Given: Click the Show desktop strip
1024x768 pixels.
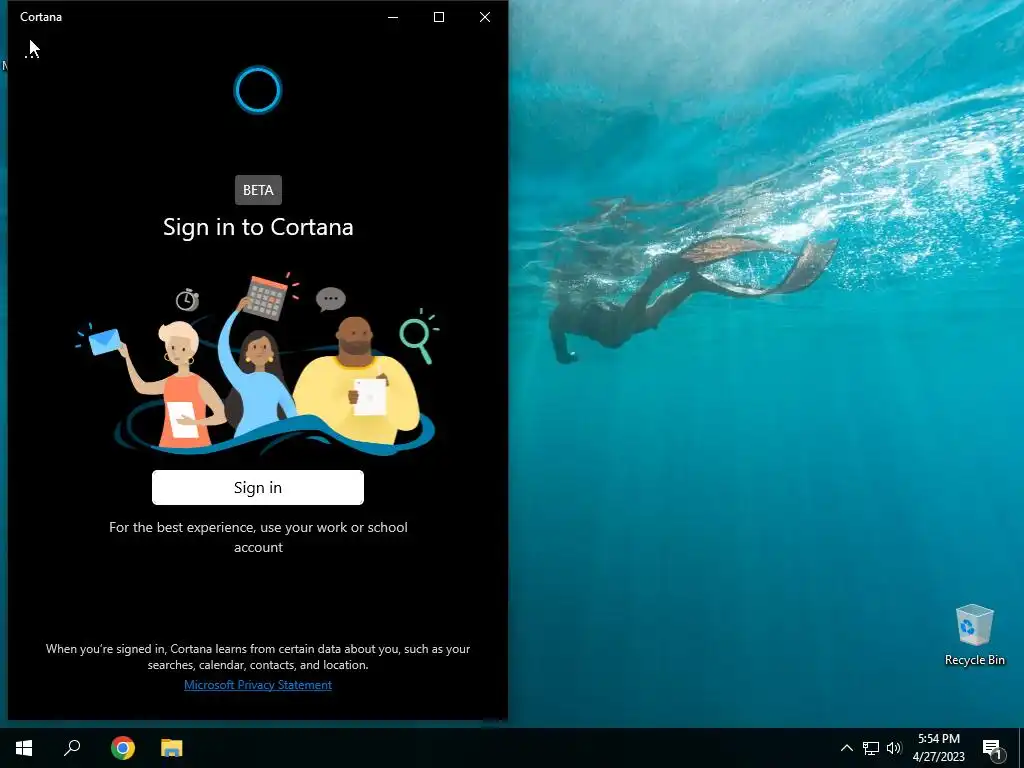Looking at the screenshot, I should [1021, 748].
